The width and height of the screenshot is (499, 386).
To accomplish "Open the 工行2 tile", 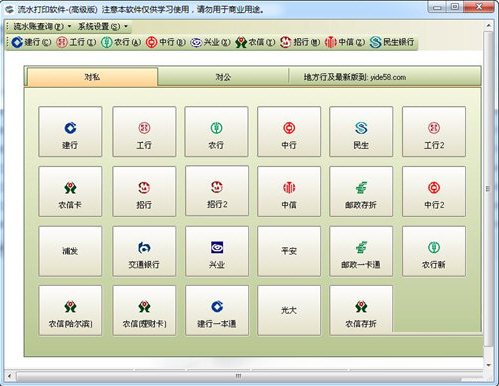I will point(434,132).
